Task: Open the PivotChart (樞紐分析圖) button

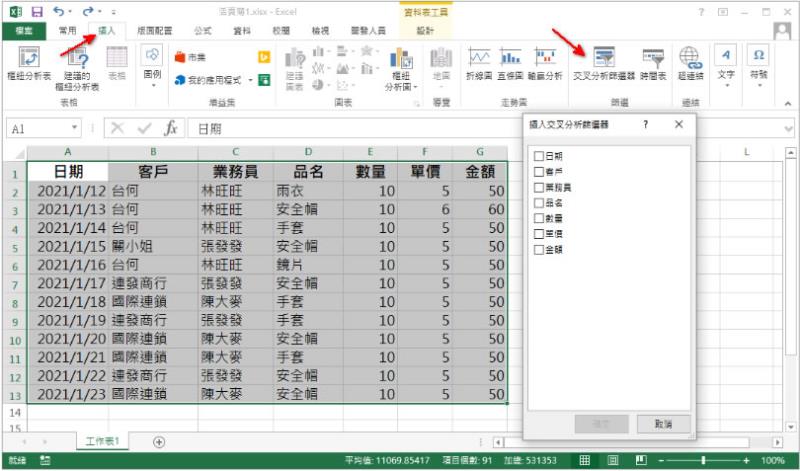Action: click(401, 68)
